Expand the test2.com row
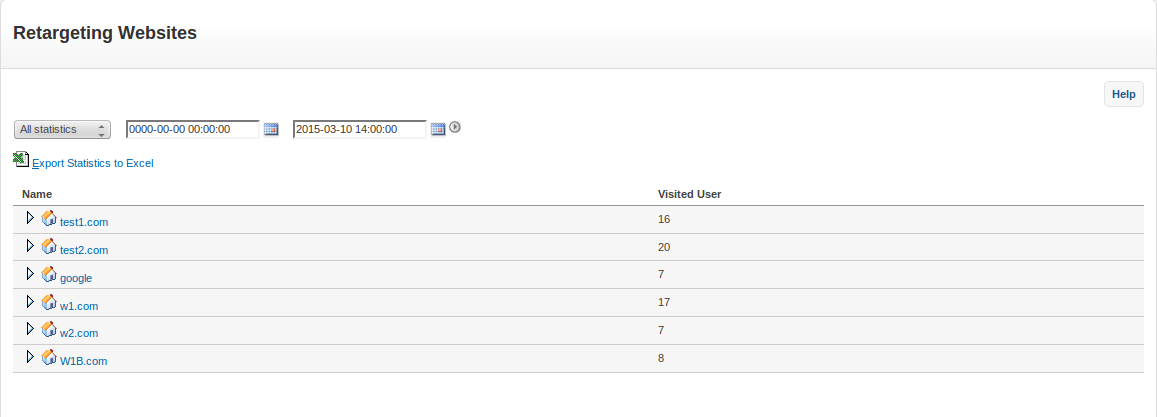Image resolution: width=1157 pixels, height=417 pixels. coord(30,246)
